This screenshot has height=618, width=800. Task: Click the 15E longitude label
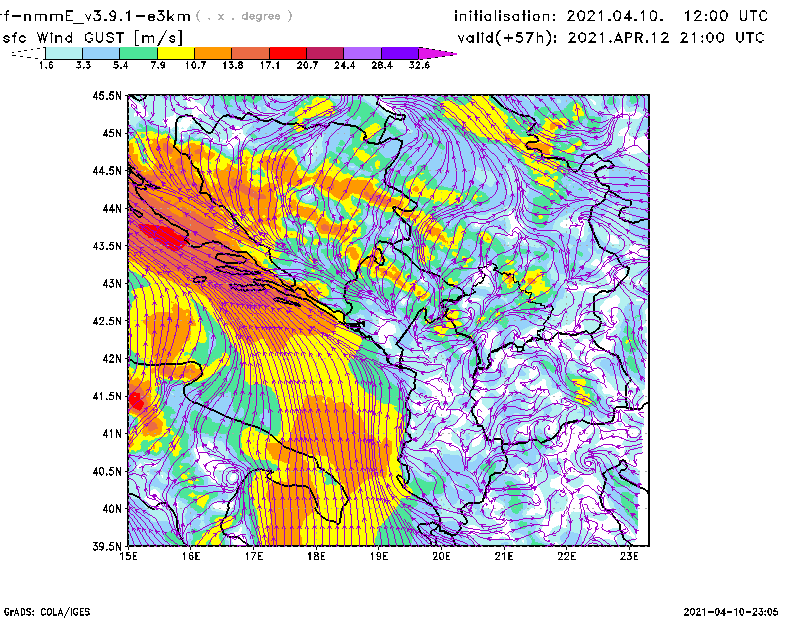click(x=128, y=556)
